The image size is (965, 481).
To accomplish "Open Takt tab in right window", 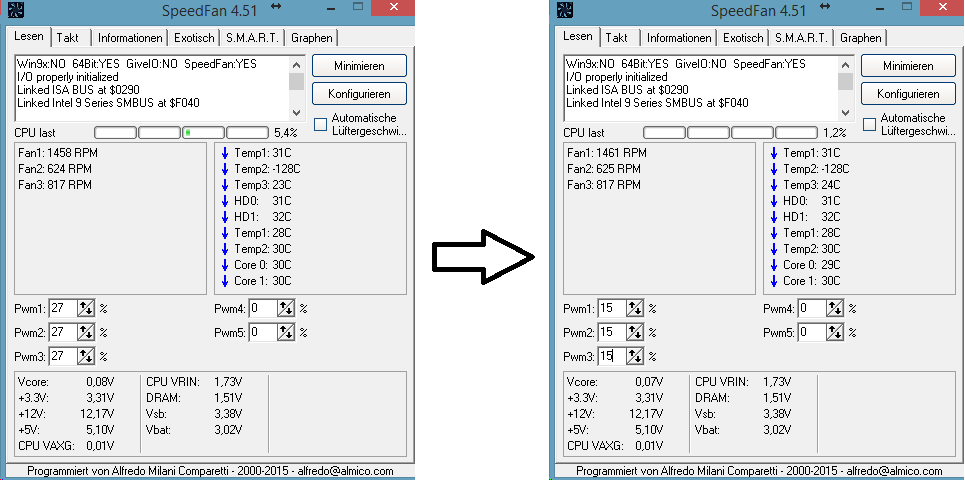I will pos(617,38).
